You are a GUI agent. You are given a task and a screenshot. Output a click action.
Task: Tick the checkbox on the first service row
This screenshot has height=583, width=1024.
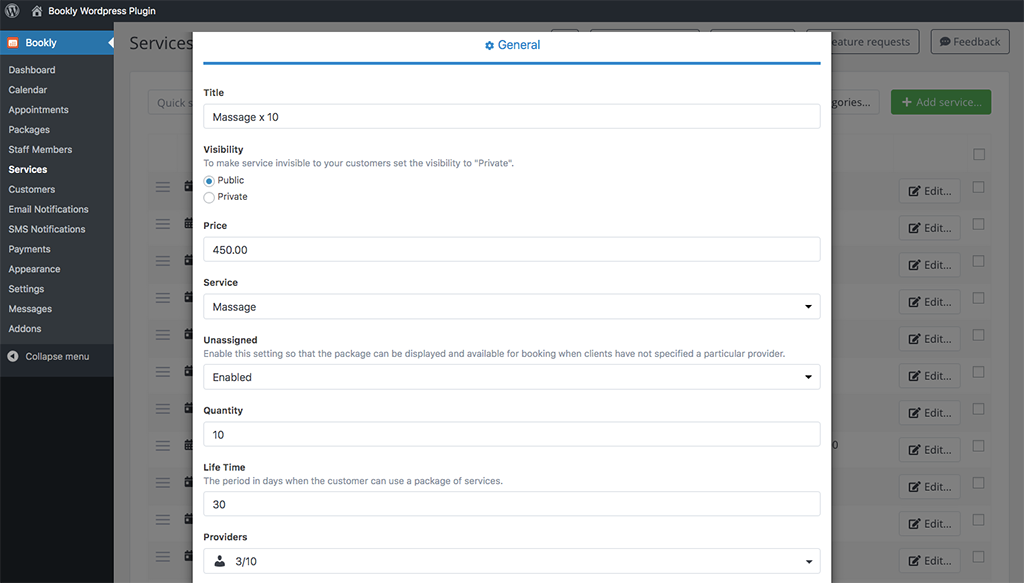coord(978,187)
